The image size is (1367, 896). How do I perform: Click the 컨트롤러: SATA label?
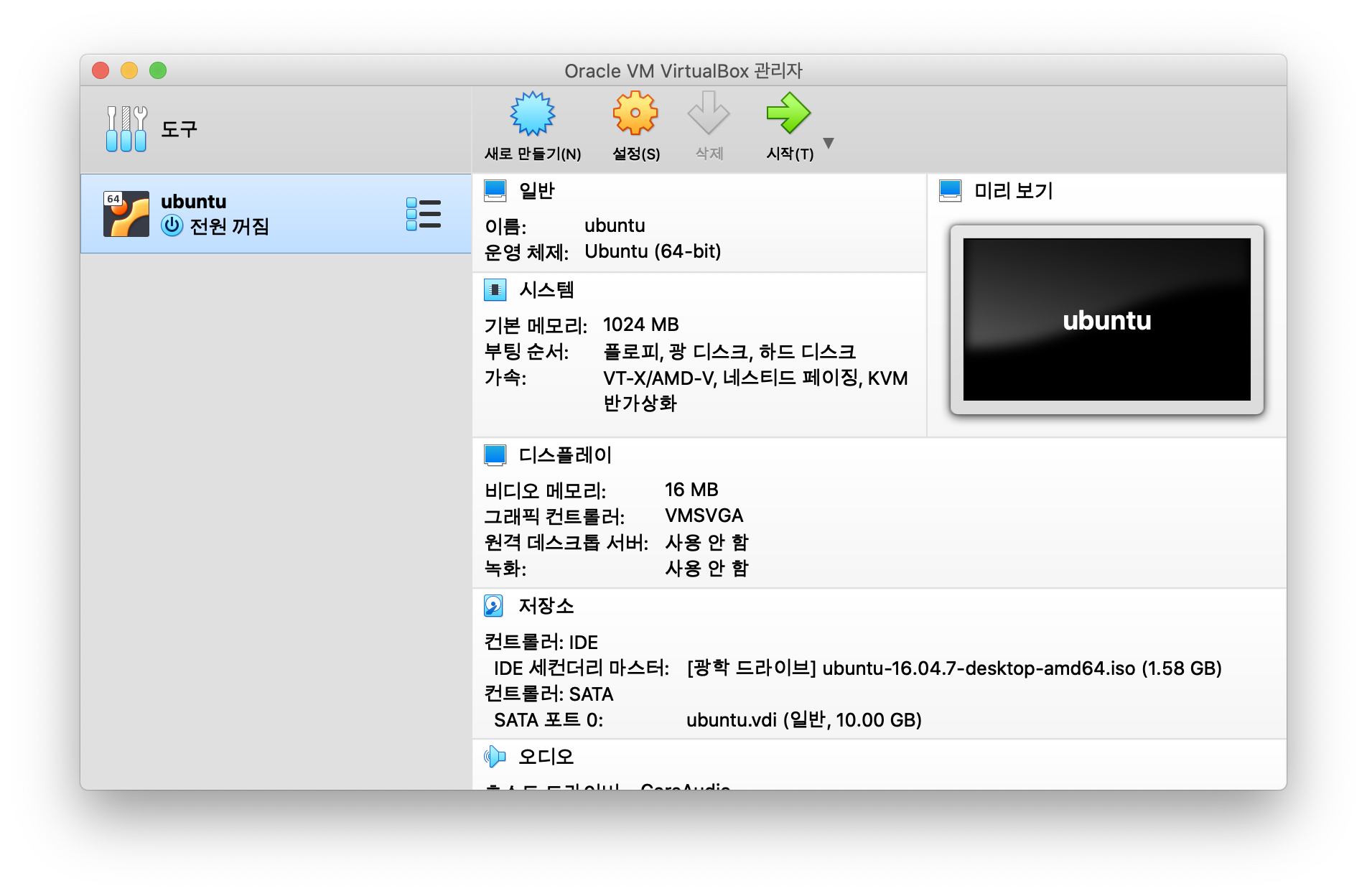(549, 694)
